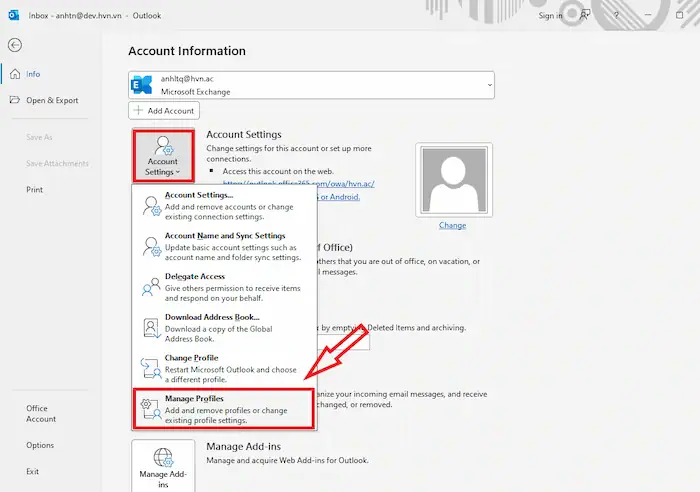Image resolution: width=700 pixels, height=492 pixels.
Task: Click Account Name and Sync icon
Action: pos(151,246)
